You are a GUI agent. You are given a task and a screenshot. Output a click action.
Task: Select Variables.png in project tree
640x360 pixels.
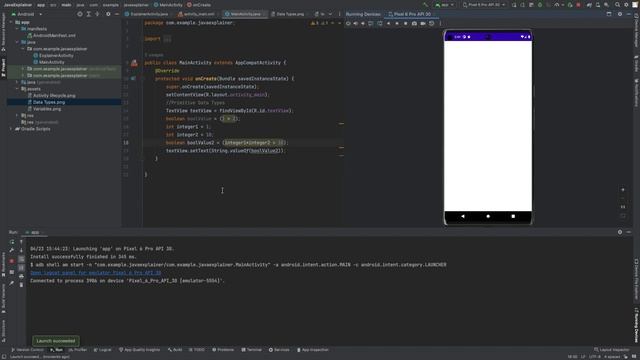47,109
